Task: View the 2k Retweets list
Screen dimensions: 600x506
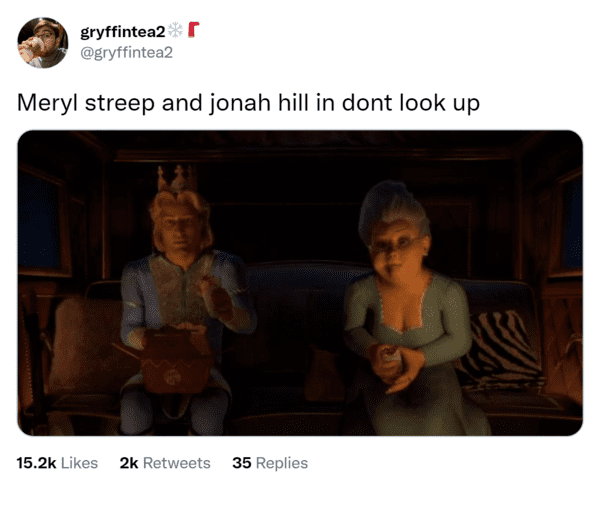Action: (x=165, y=463)
